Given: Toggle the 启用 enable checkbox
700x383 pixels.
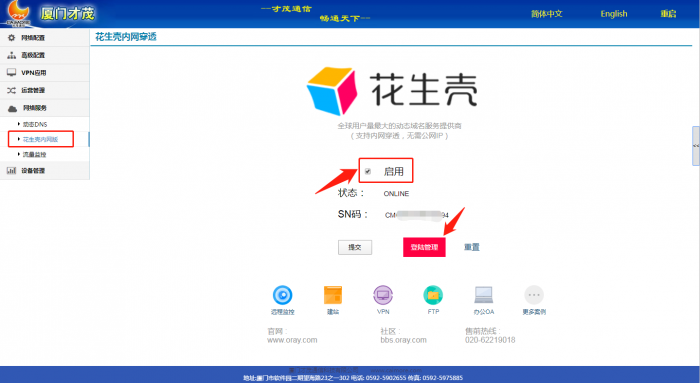Looking at the screenshot, I should point(368,171).
